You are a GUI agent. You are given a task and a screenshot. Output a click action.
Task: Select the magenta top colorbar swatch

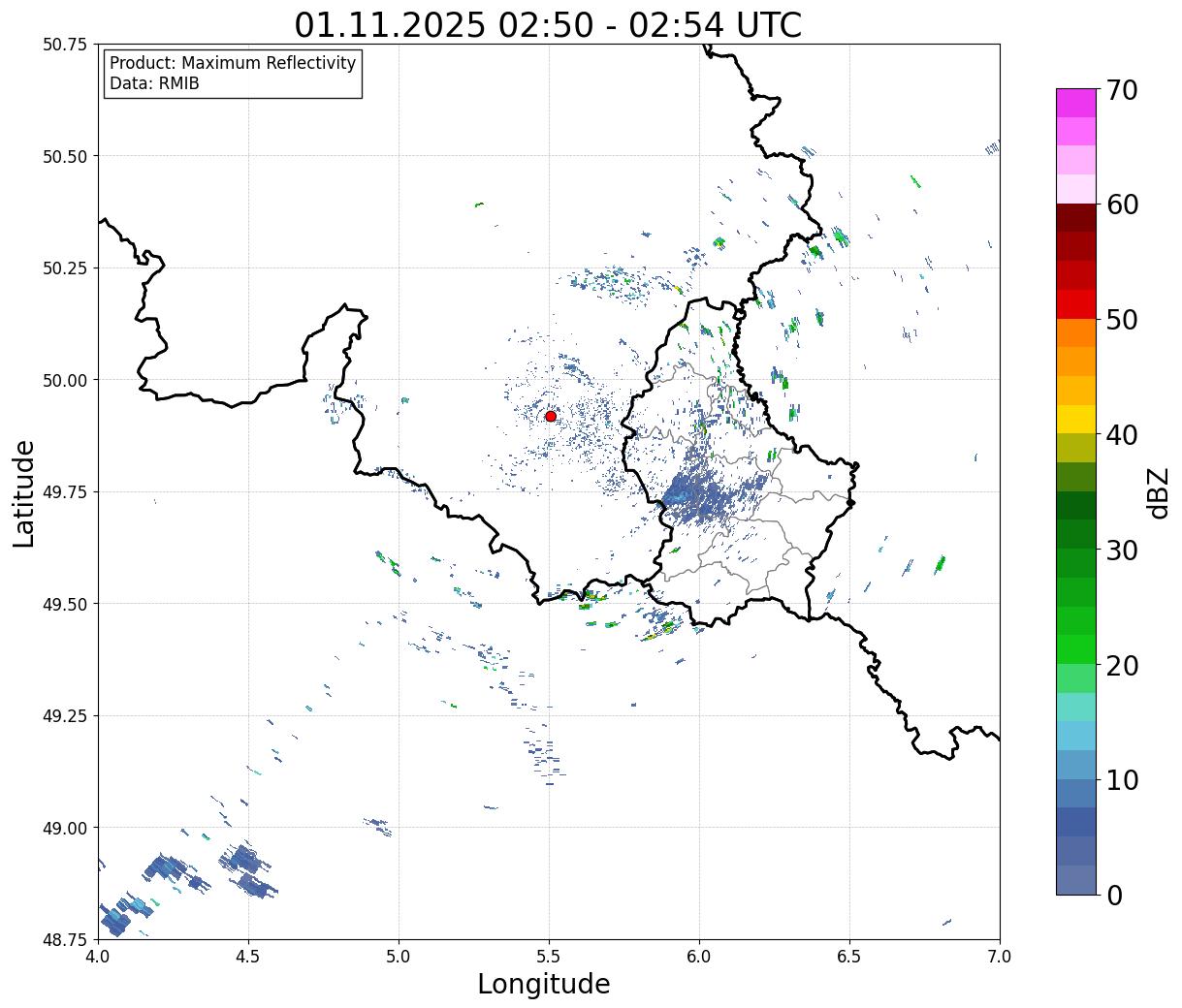pos(1076,103)
